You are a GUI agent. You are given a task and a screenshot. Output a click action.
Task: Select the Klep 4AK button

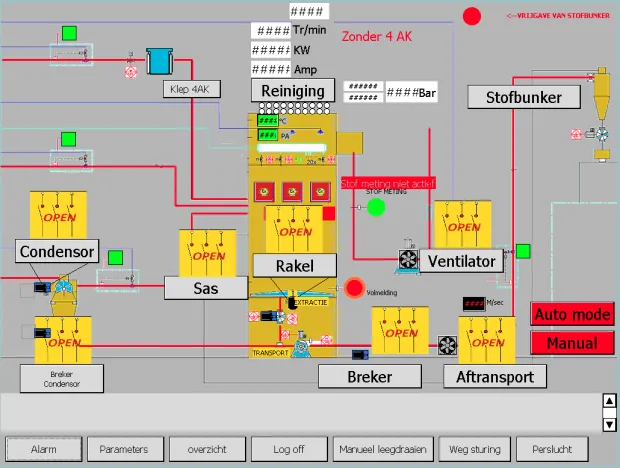tap(191, 89)
